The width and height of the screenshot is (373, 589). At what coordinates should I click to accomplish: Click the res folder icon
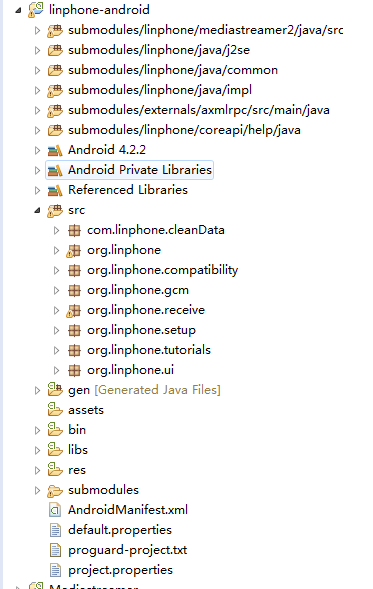55,470
